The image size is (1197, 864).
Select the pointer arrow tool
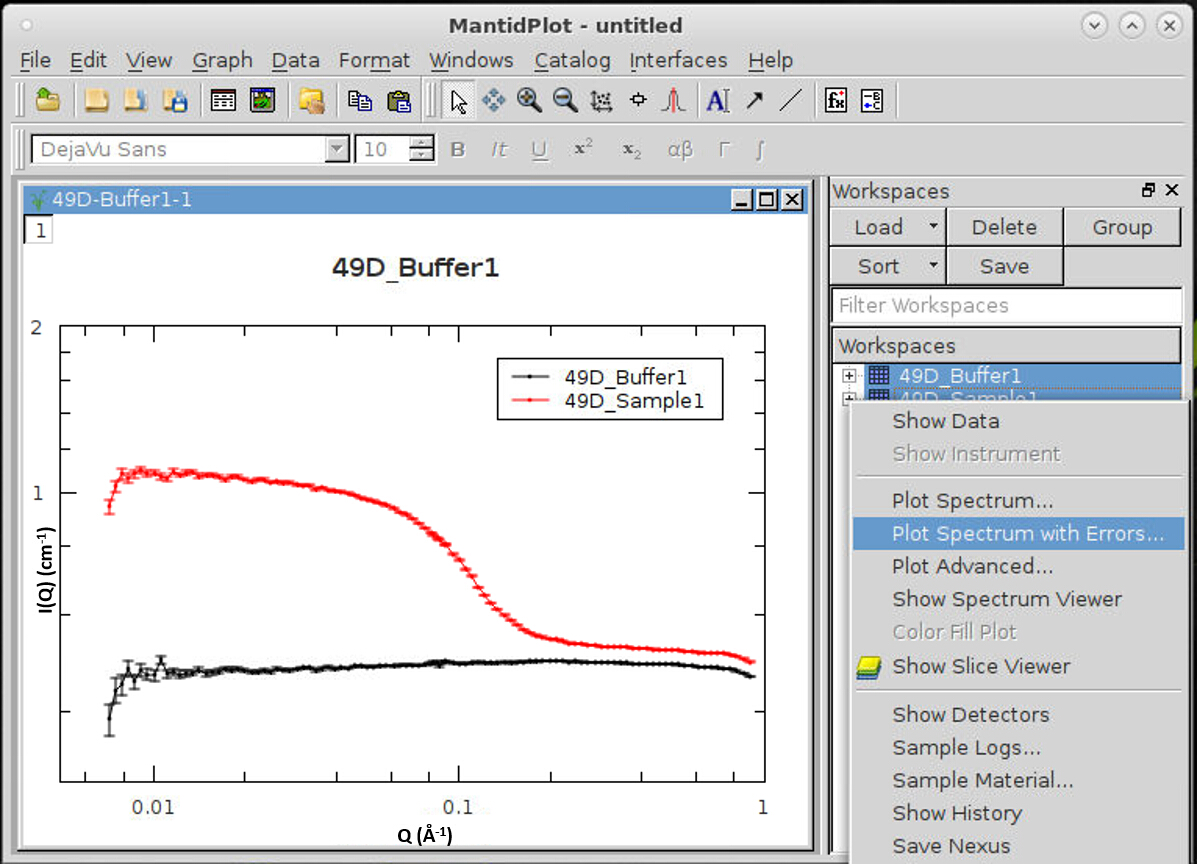pos(459,100)
